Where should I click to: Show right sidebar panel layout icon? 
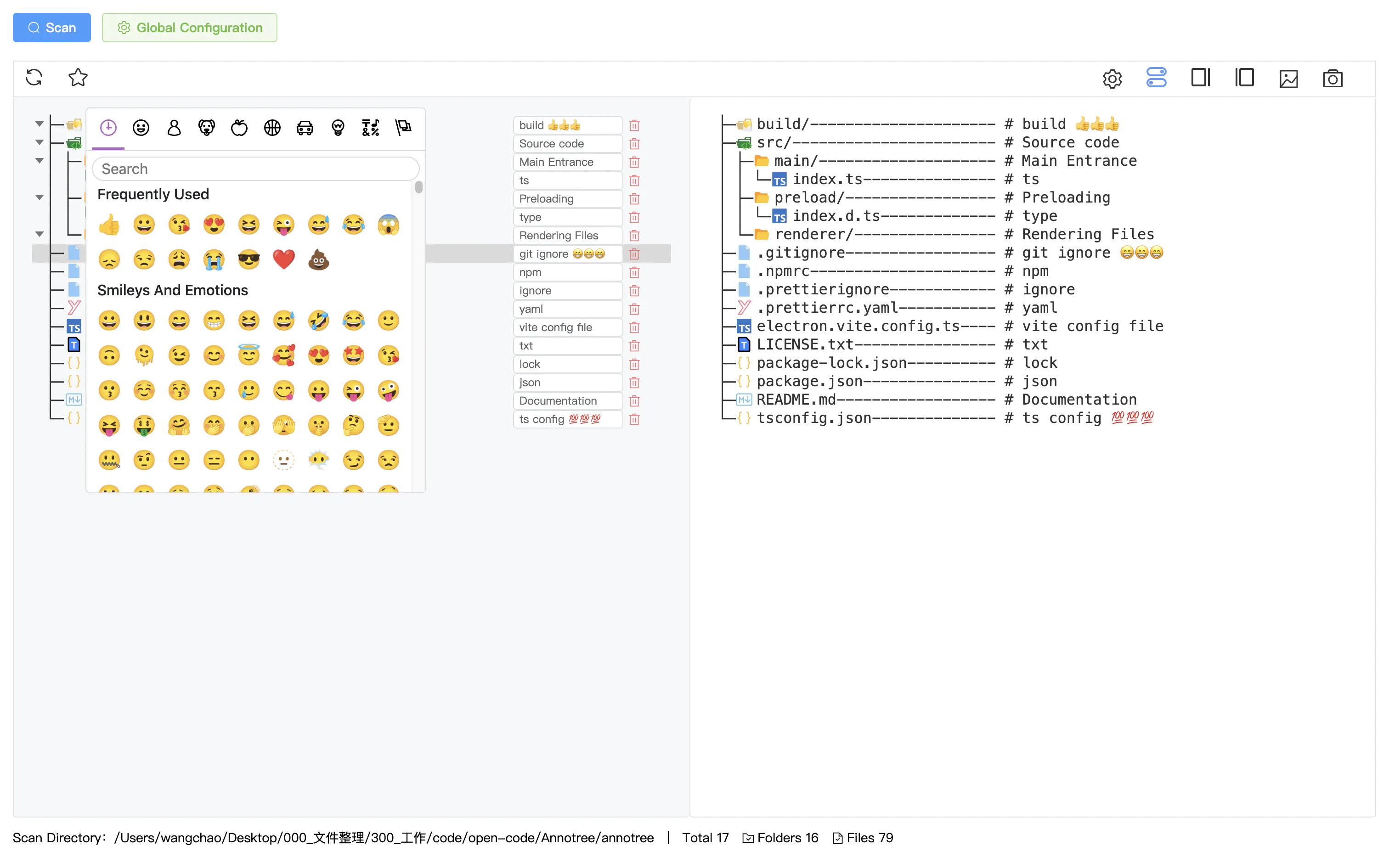(x=1201, y=78)
